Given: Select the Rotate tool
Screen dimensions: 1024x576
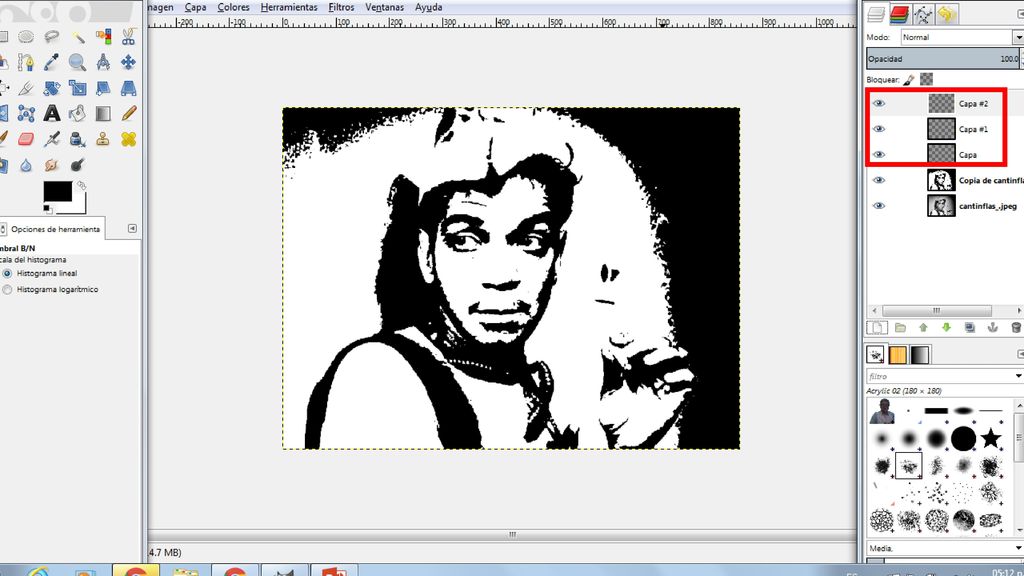Looking at the screenshot, I should [52, 88].
